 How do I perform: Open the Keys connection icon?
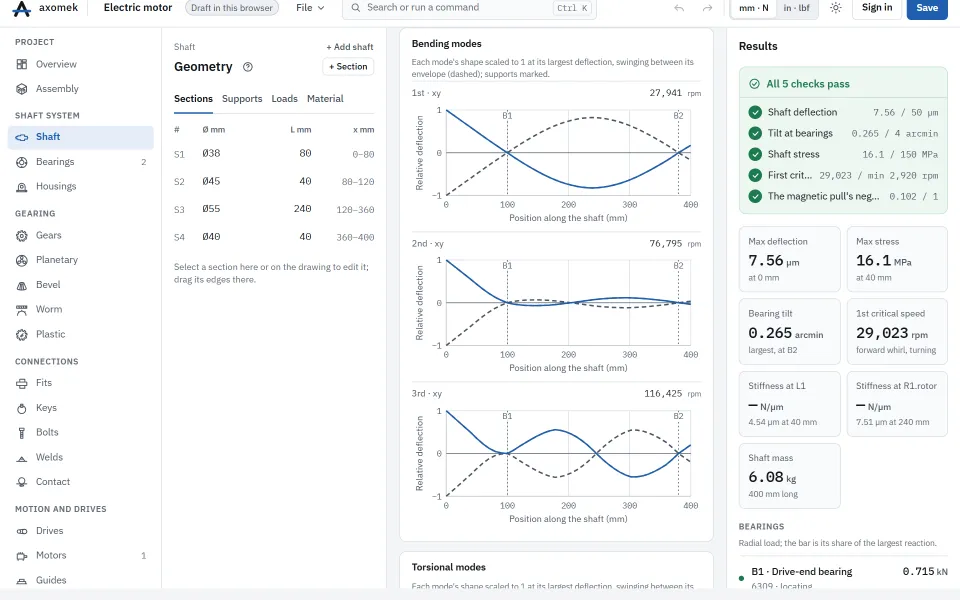tap(21, 408)
